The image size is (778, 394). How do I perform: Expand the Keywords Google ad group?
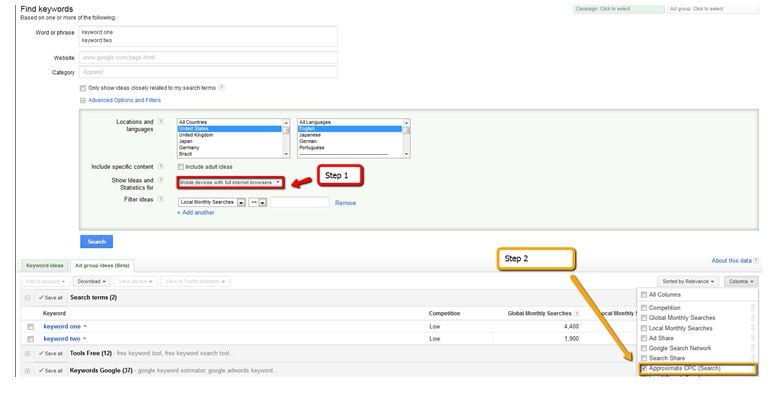click(27, 371)
